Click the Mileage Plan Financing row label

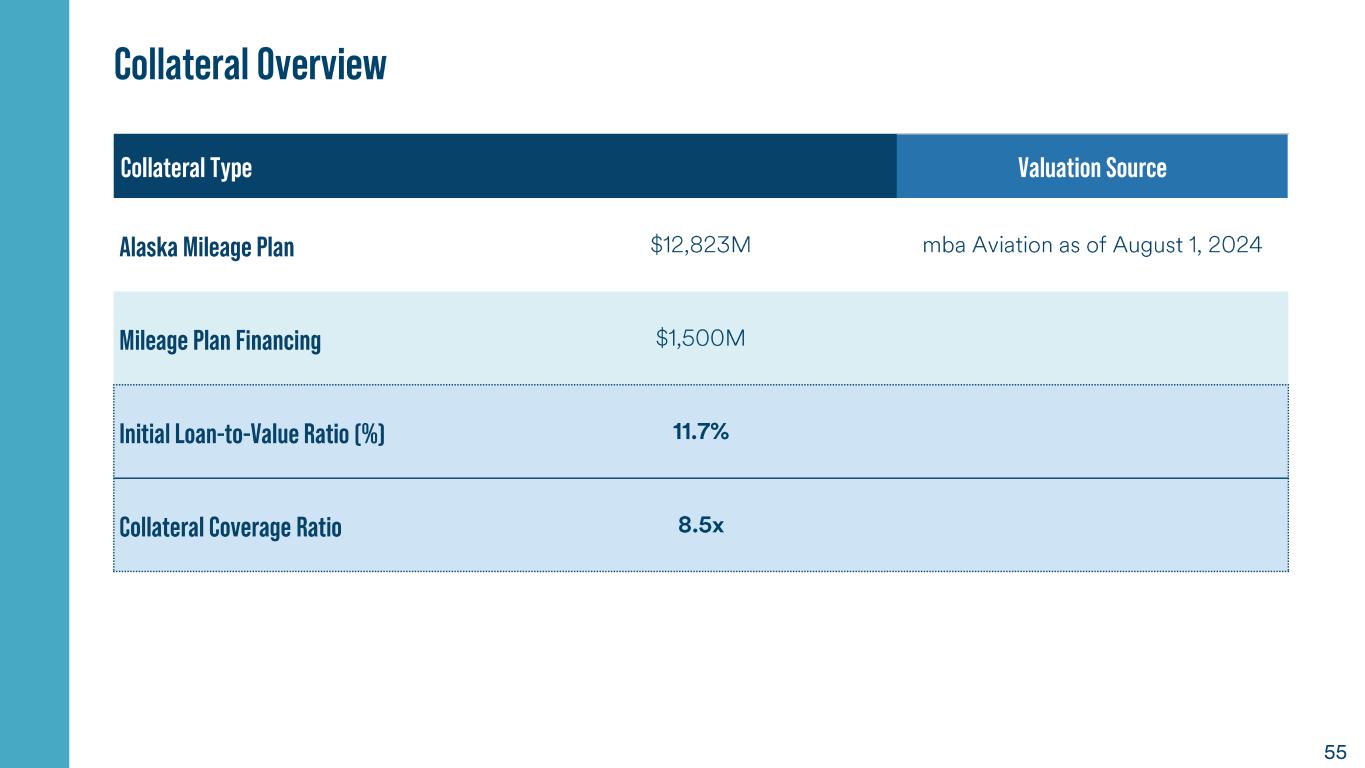(x=220, y=341)
